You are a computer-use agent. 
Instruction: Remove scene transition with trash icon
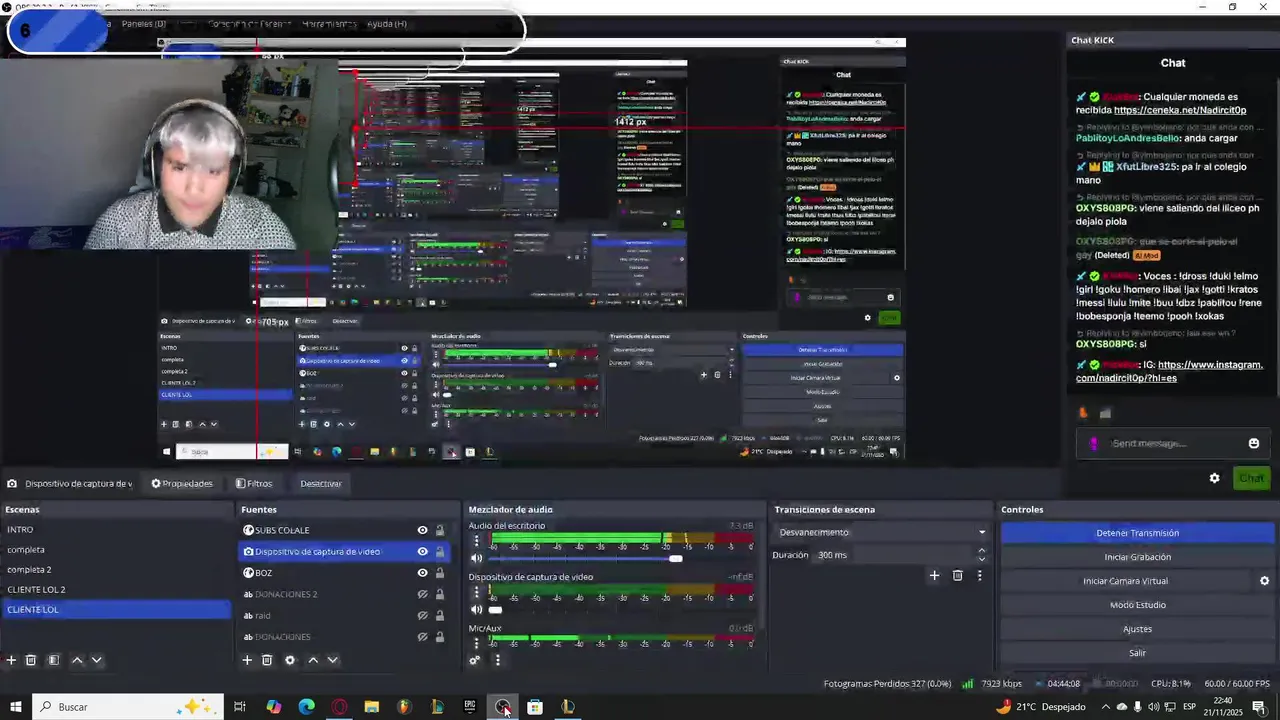(957, 575)
